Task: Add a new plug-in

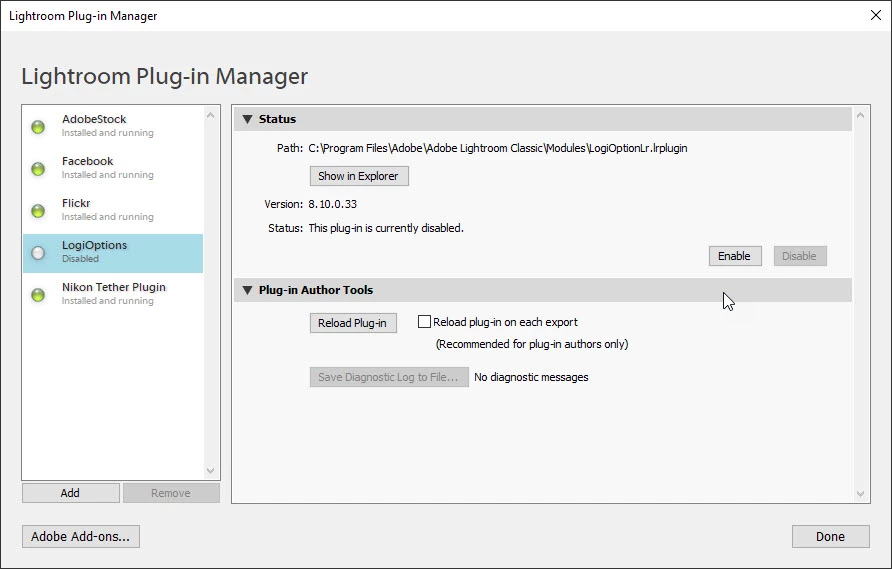Action: [x=71, y=493]
